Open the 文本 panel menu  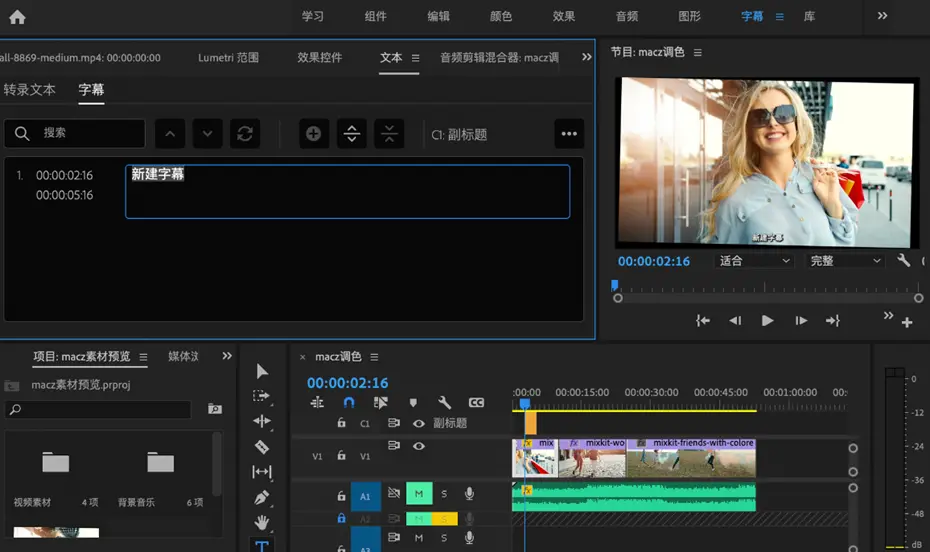pos(415,58)
